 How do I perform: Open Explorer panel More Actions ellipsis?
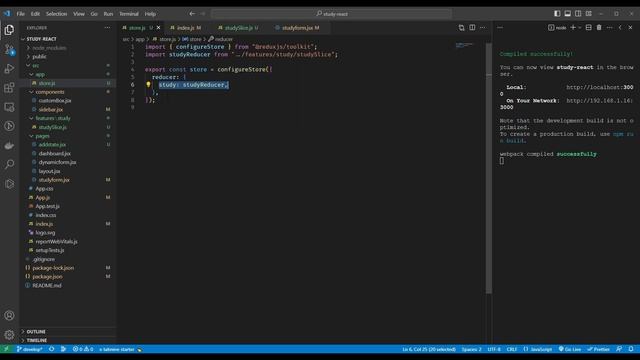pyautogui.click(x=107, y=28)
